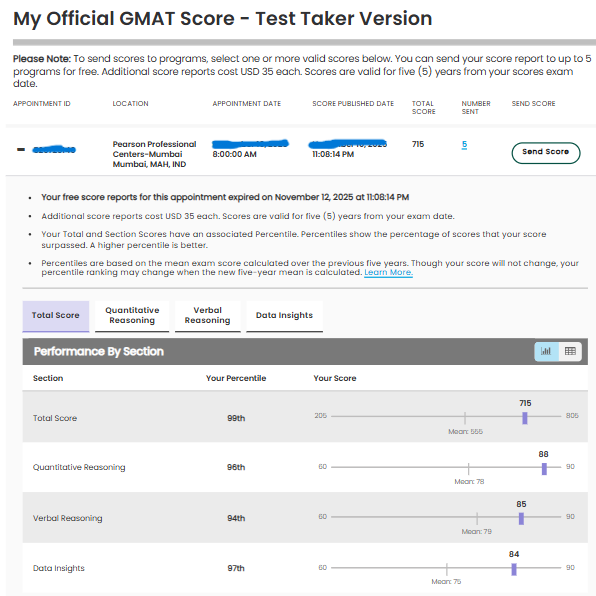The height and width of the screenshot is (596, 596).
Task: Click the redacted appointment ID
Action: pos(54,149)
